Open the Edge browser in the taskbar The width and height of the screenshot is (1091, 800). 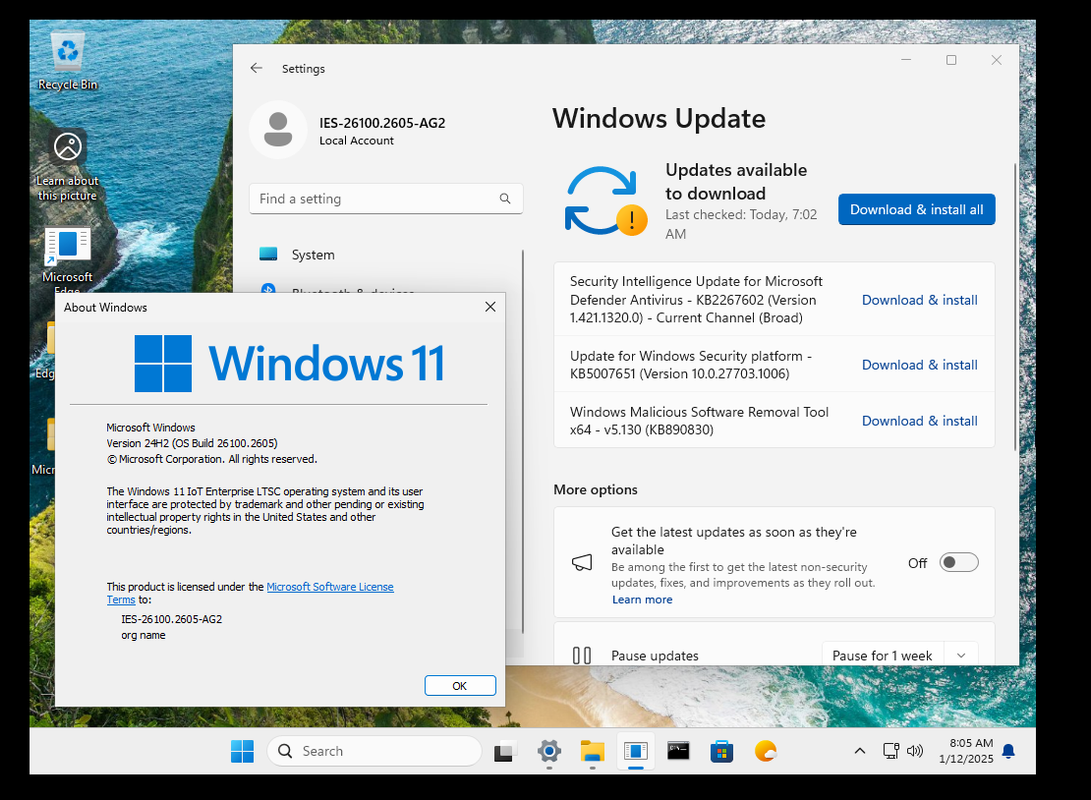tap(765, 751)
